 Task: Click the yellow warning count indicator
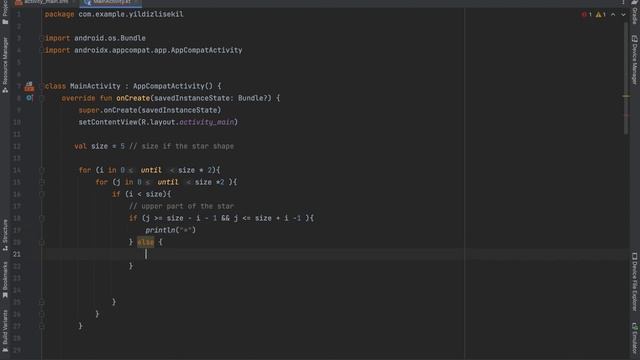tap(600, 14)
